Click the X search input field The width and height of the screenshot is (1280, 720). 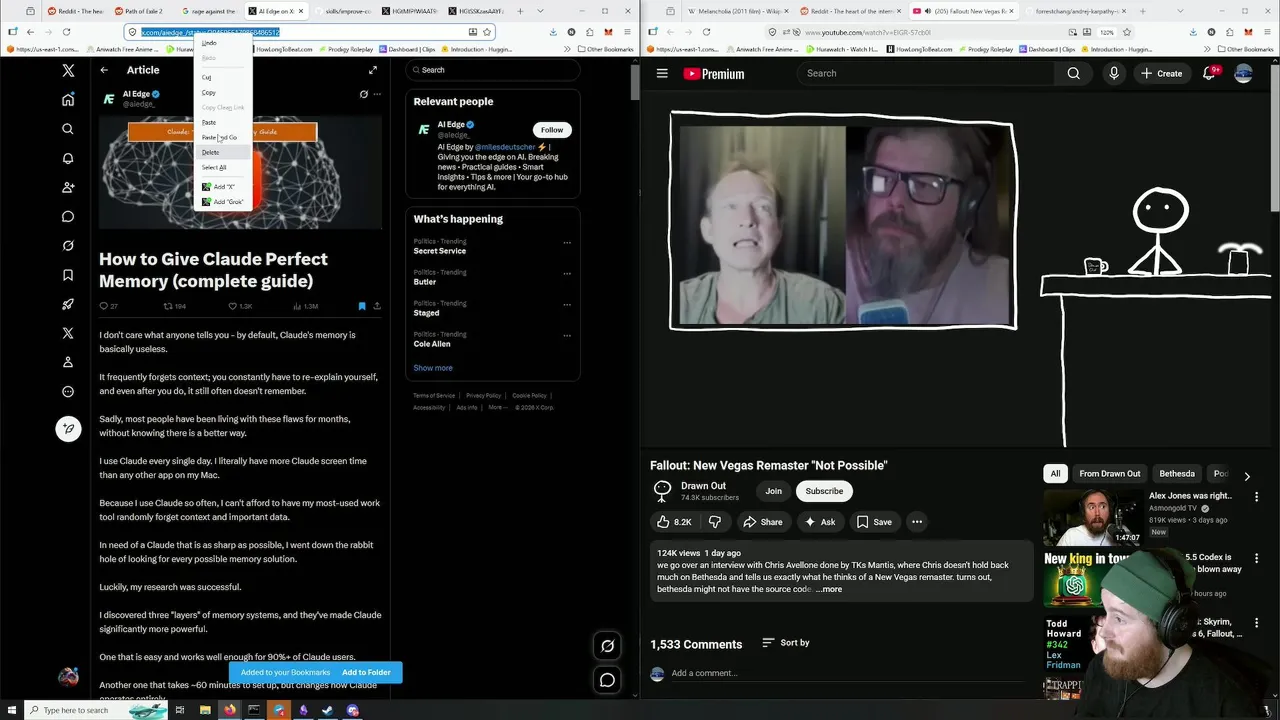pyautogui.click(x=493, y=70)
